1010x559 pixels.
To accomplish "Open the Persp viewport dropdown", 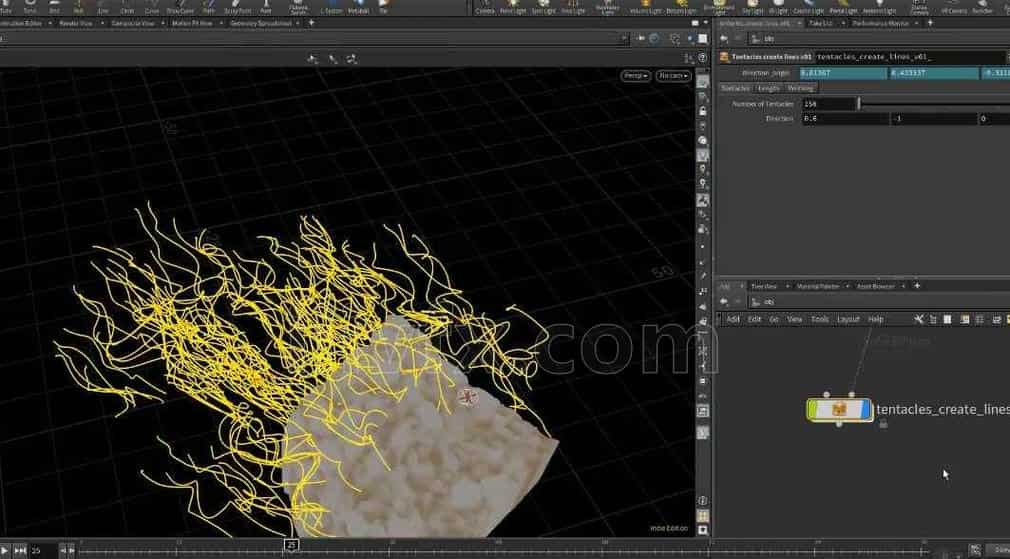I will [x=635, y=76].
